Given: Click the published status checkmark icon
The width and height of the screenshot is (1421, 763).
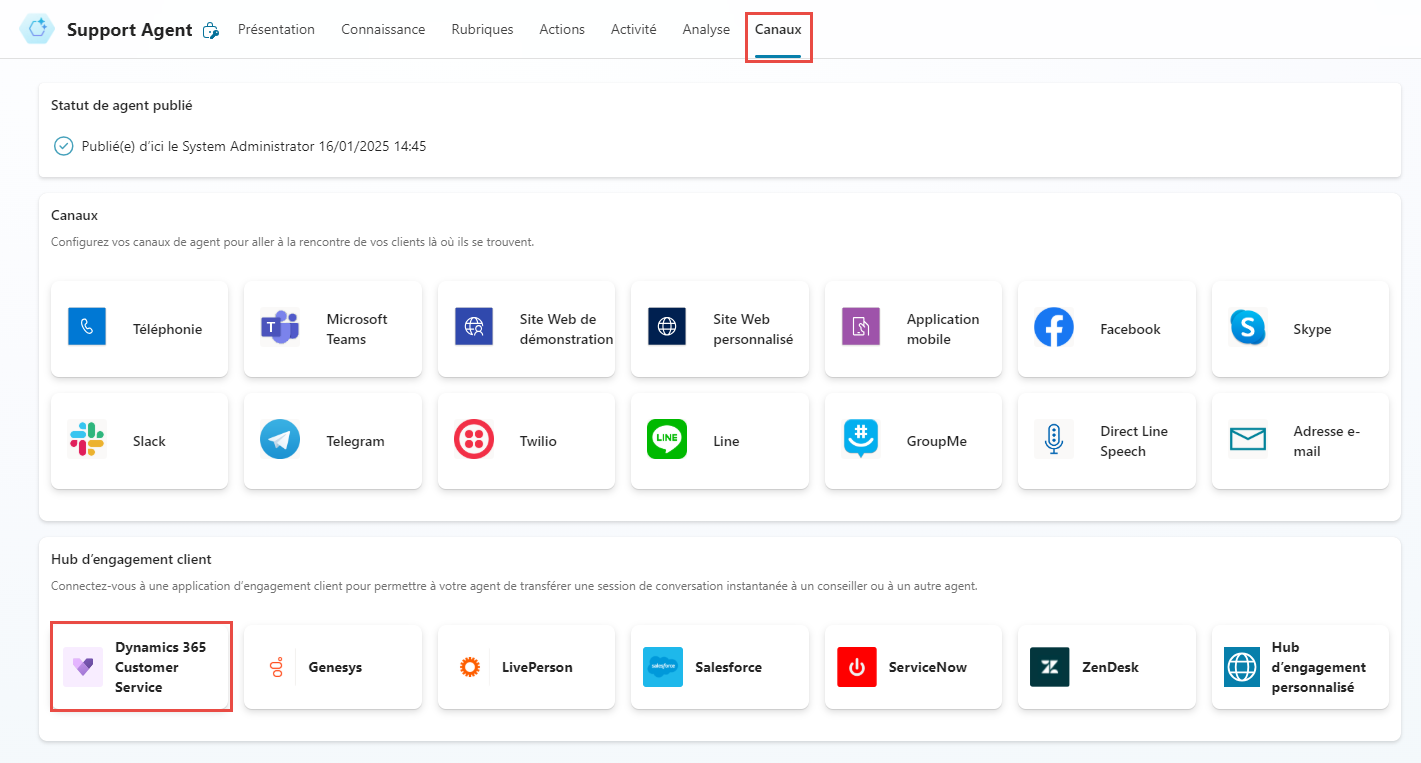Looking at the screenshot, I should 63,146.
